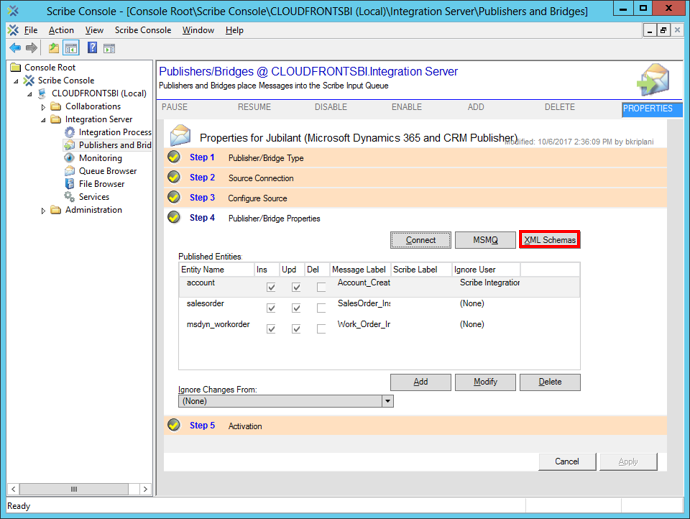Click the XML Schemas button

tap(549, 240)
